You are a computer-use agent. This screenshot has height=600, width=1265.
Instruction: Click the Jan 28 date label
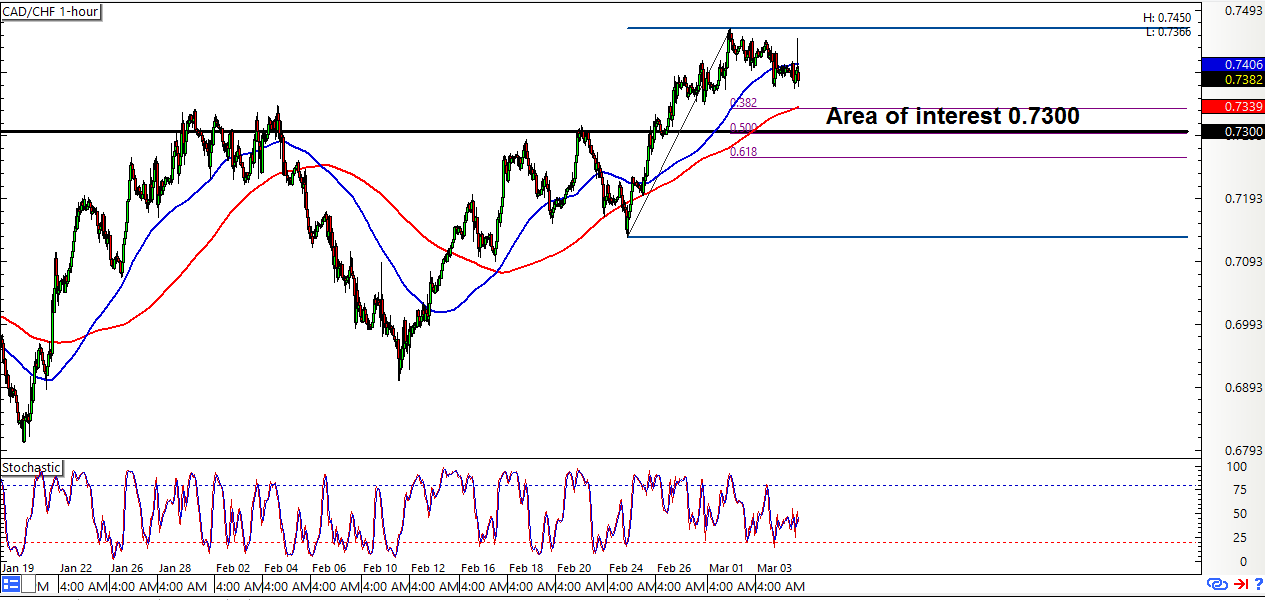coord(175,567)
